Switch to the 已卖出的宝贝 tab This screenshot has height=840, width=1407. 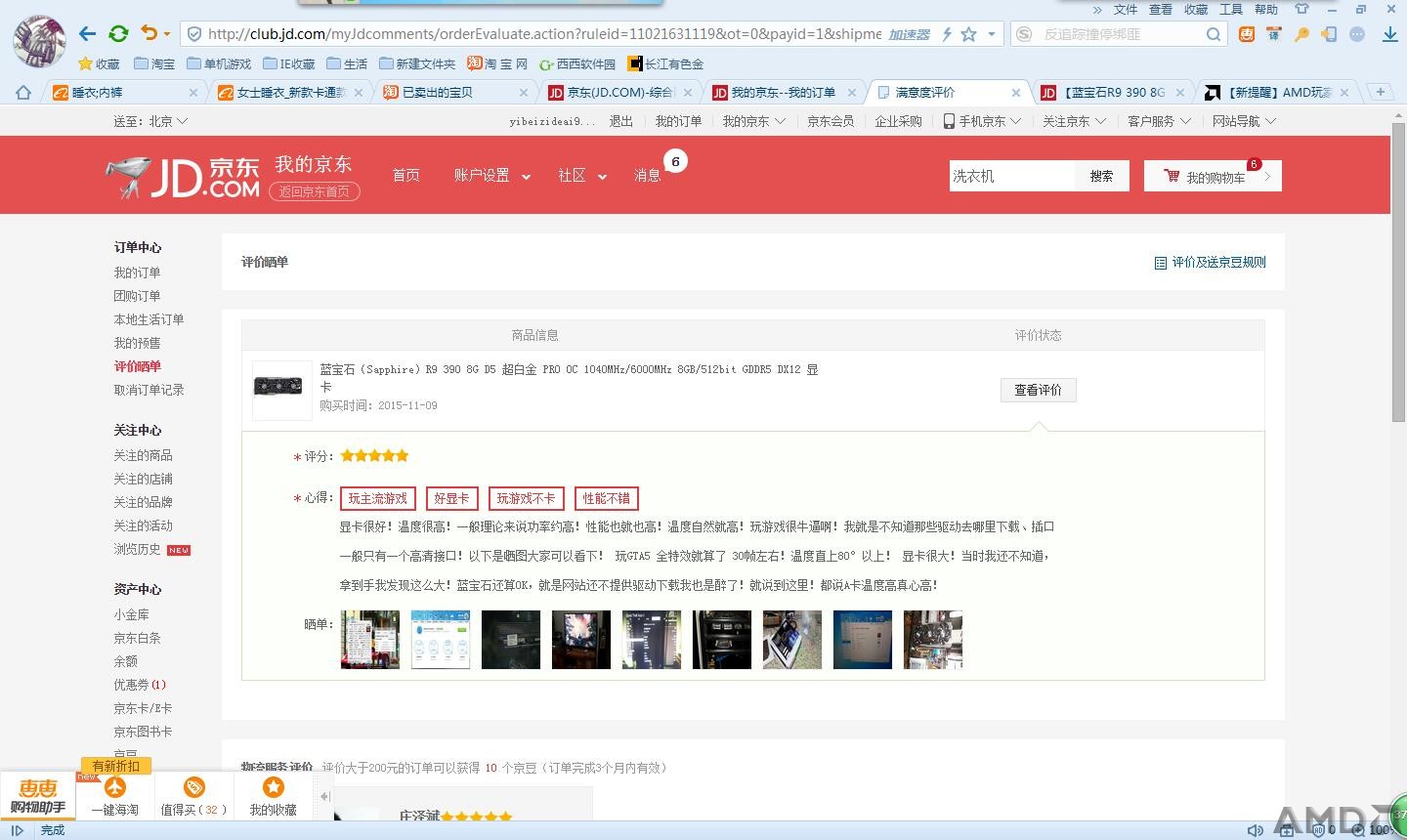click(x=454, y=92)
